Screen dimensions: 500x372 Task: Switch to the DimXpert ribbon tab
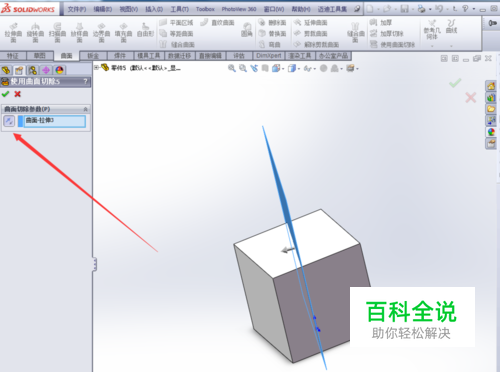[269, 56]
